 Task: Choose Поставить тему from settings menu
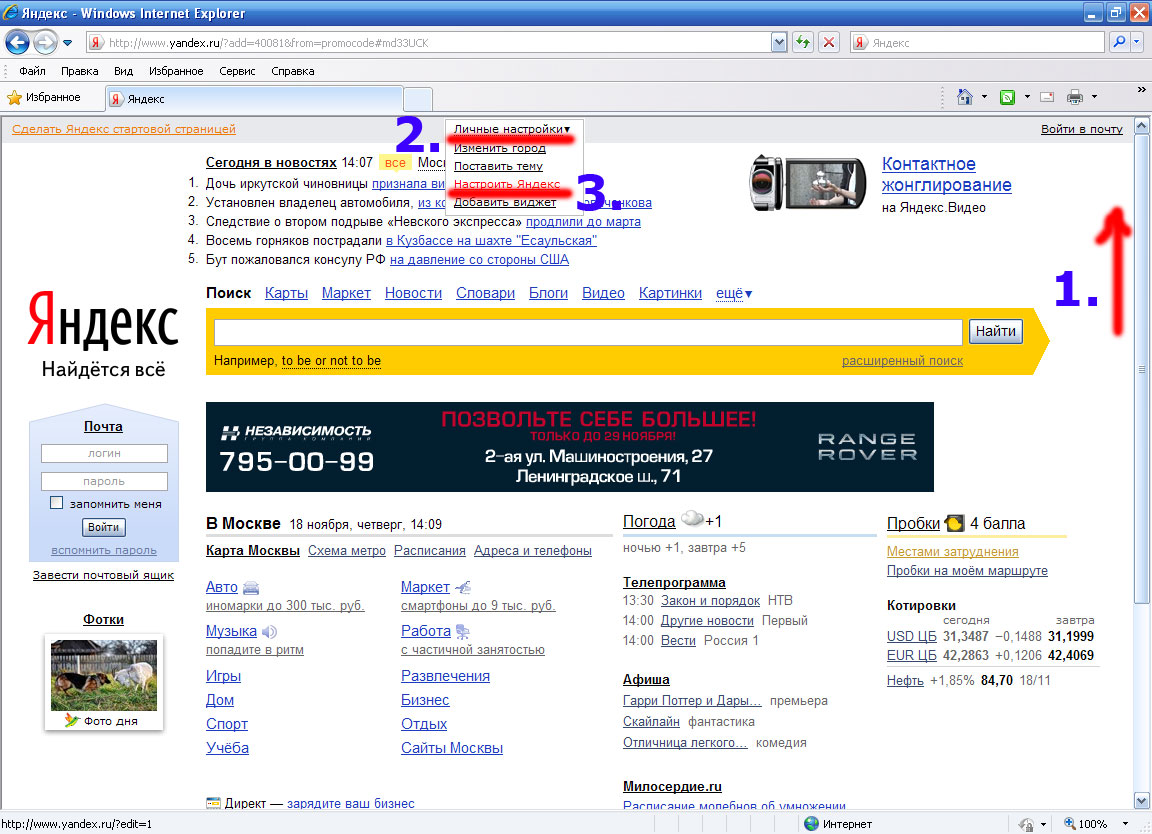(x=498, y=166)
